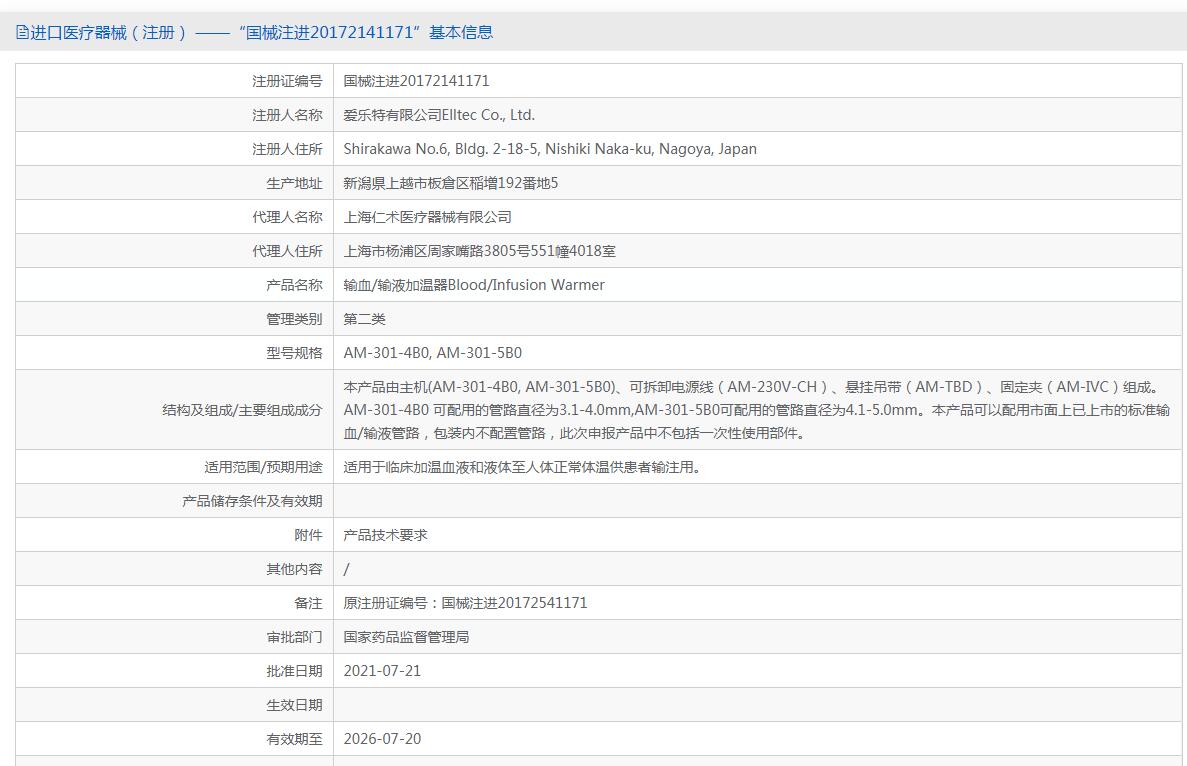The height and width of the screenshot is (766, 1187).
Task: Click the 生效日期 label
Action: click(294, 705)
